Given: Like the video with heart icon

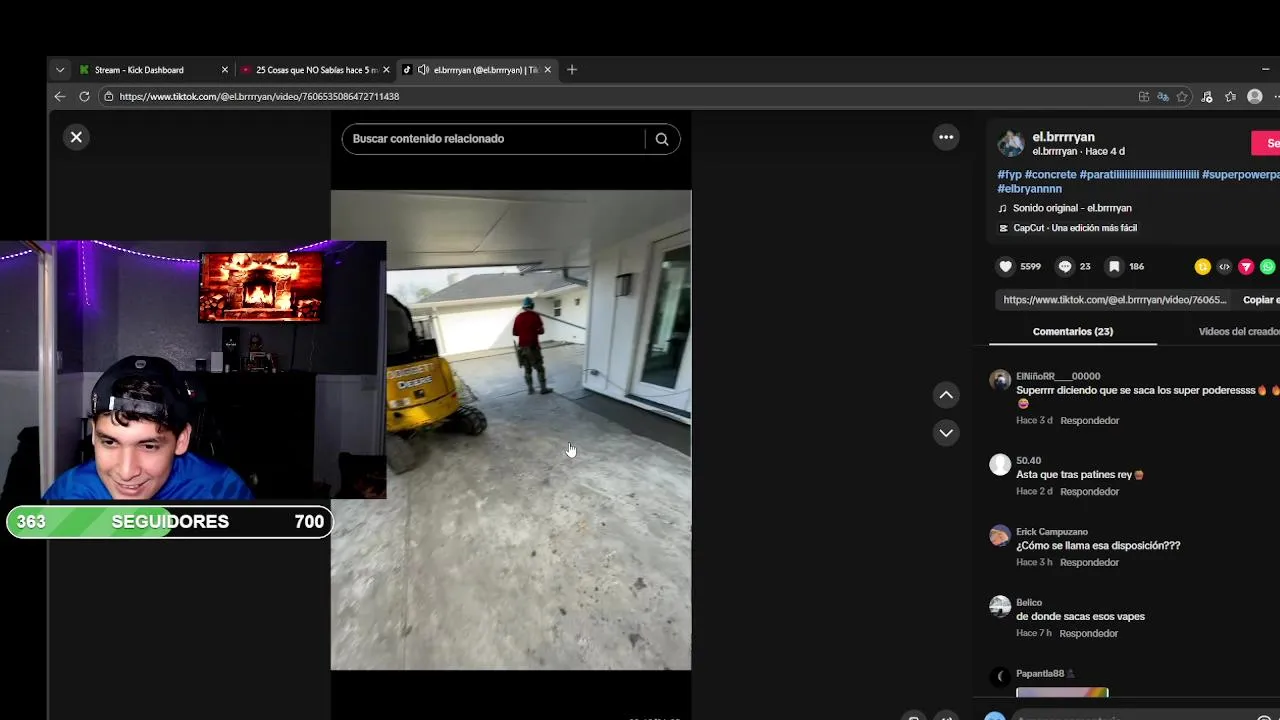Looking at the screenshot, I should point(1006,266).
